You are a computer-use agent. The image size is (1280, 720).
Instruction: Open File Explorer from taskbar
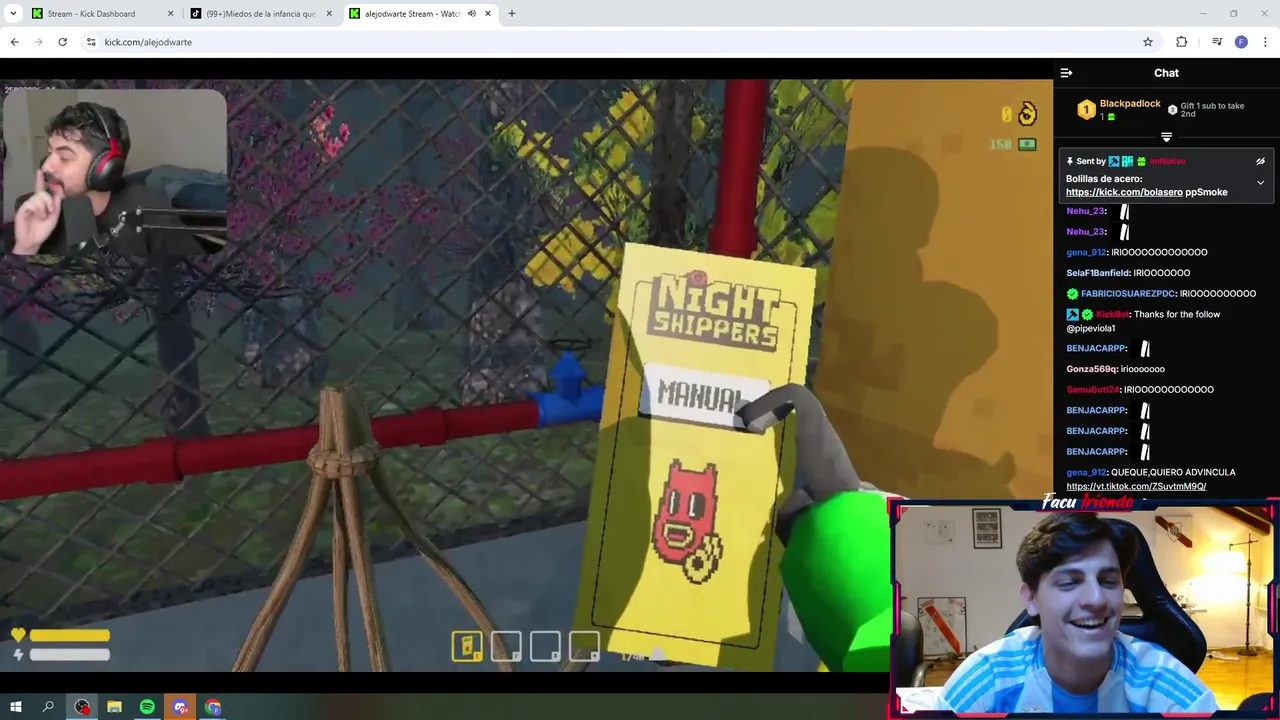pos(114,707)
